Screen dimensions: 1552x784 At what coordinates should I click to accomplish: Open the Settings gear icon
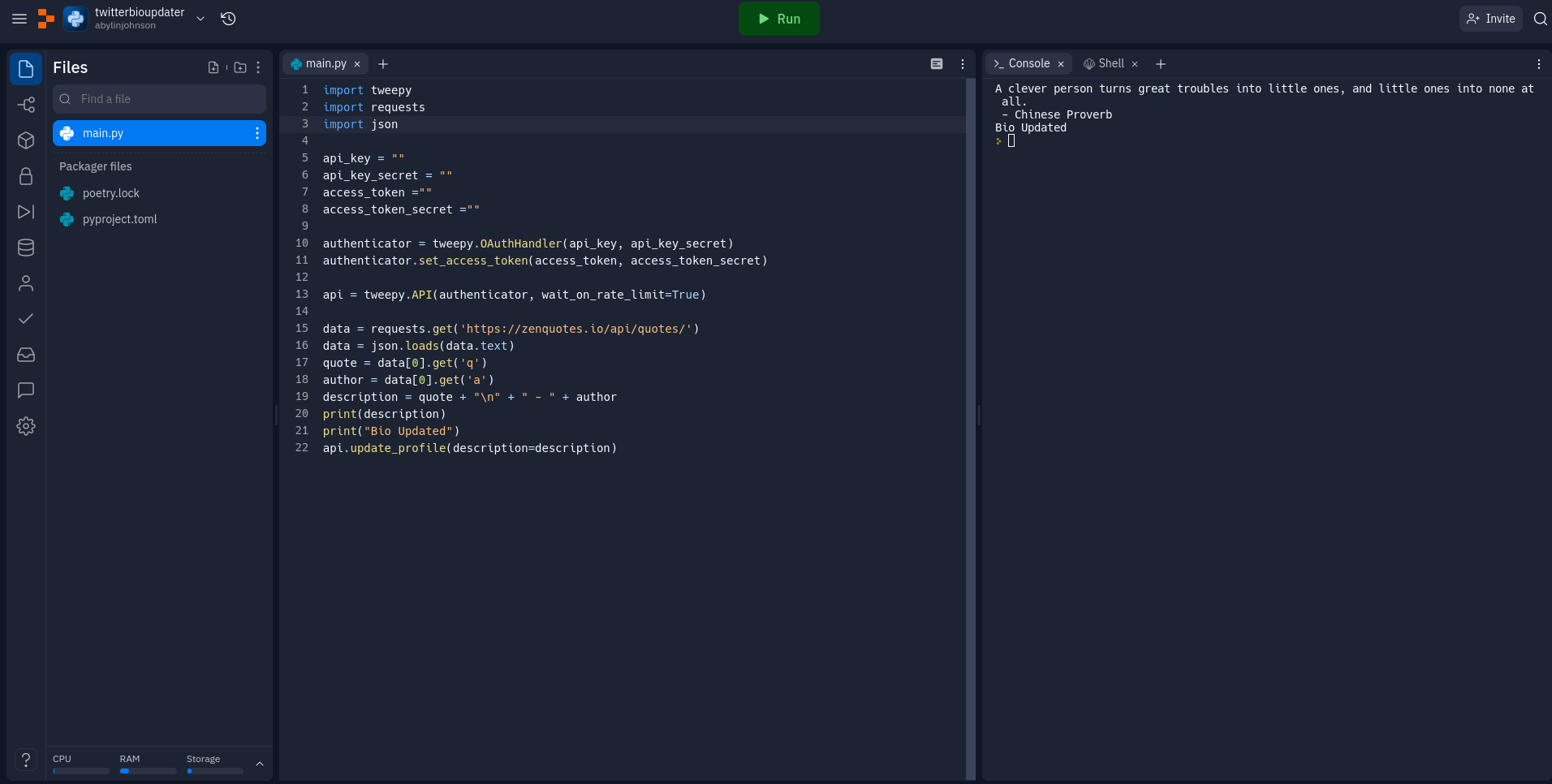26,426
